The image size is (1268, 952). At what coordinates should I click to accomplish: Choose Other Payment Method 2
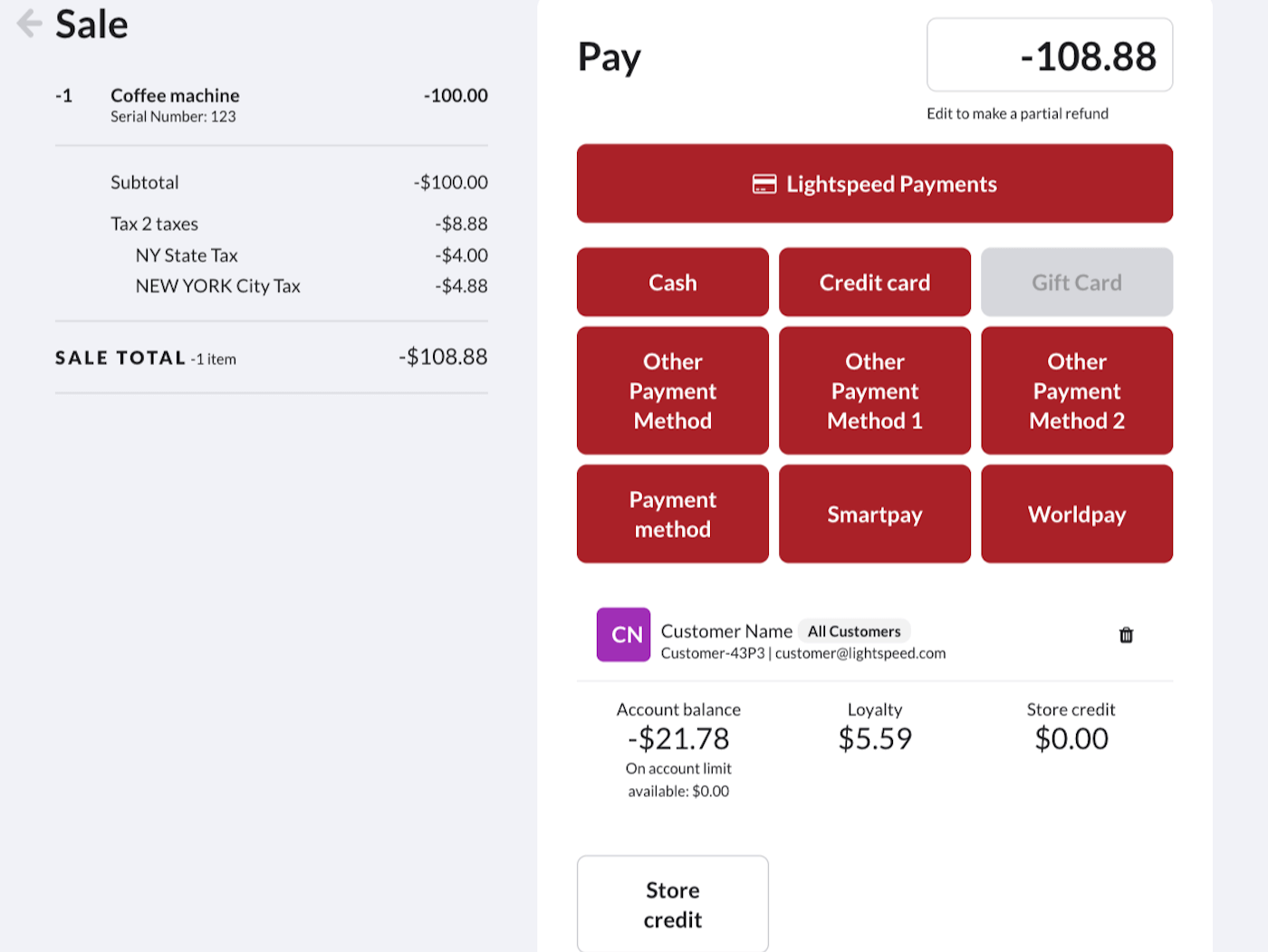(1076, 390)
